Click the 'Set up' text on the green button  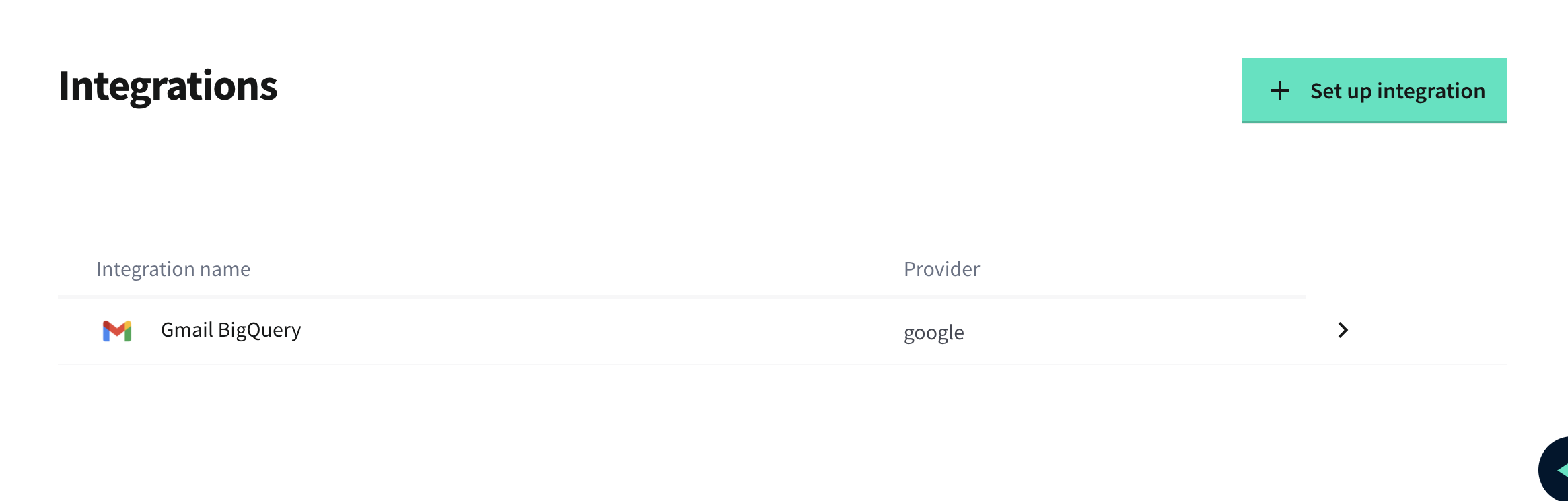click(1341, 91)
